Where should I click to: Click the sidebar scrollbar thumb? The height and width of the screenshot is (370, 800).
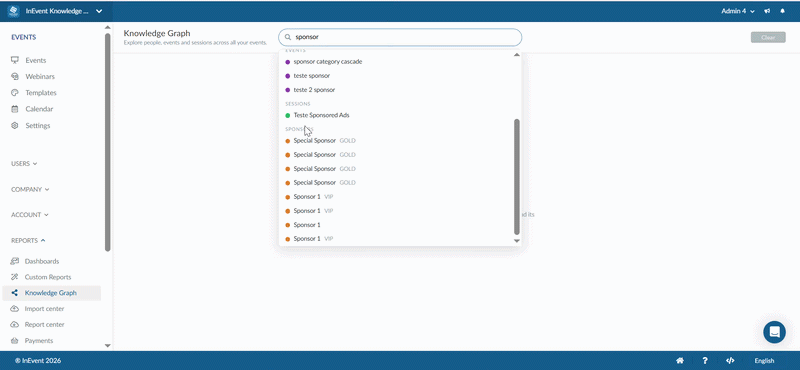pyautogui.click(x=107, y=142)
